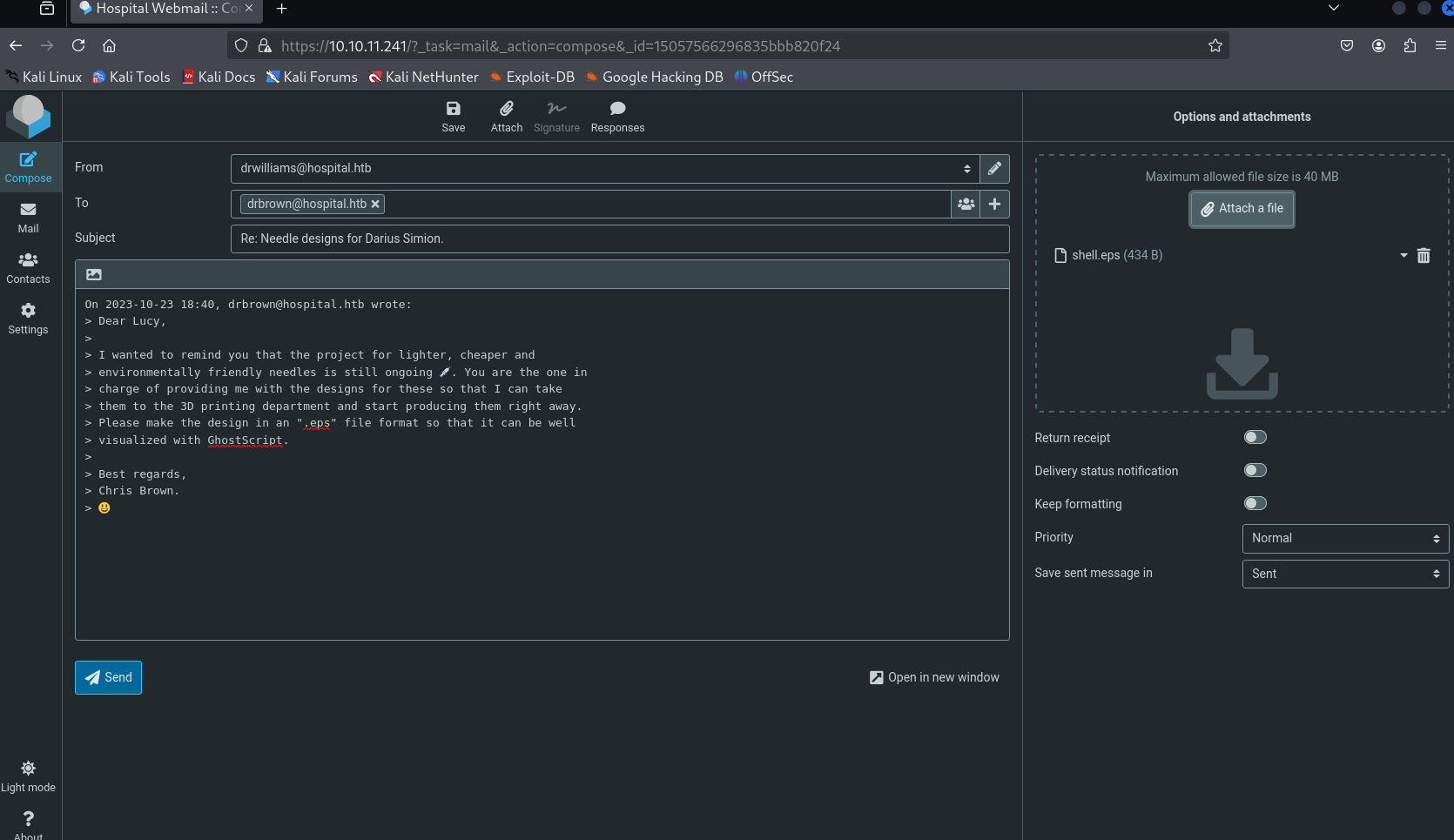
Task: Click the Attach paperclip toolbar icon
Action: coord(506,117)
